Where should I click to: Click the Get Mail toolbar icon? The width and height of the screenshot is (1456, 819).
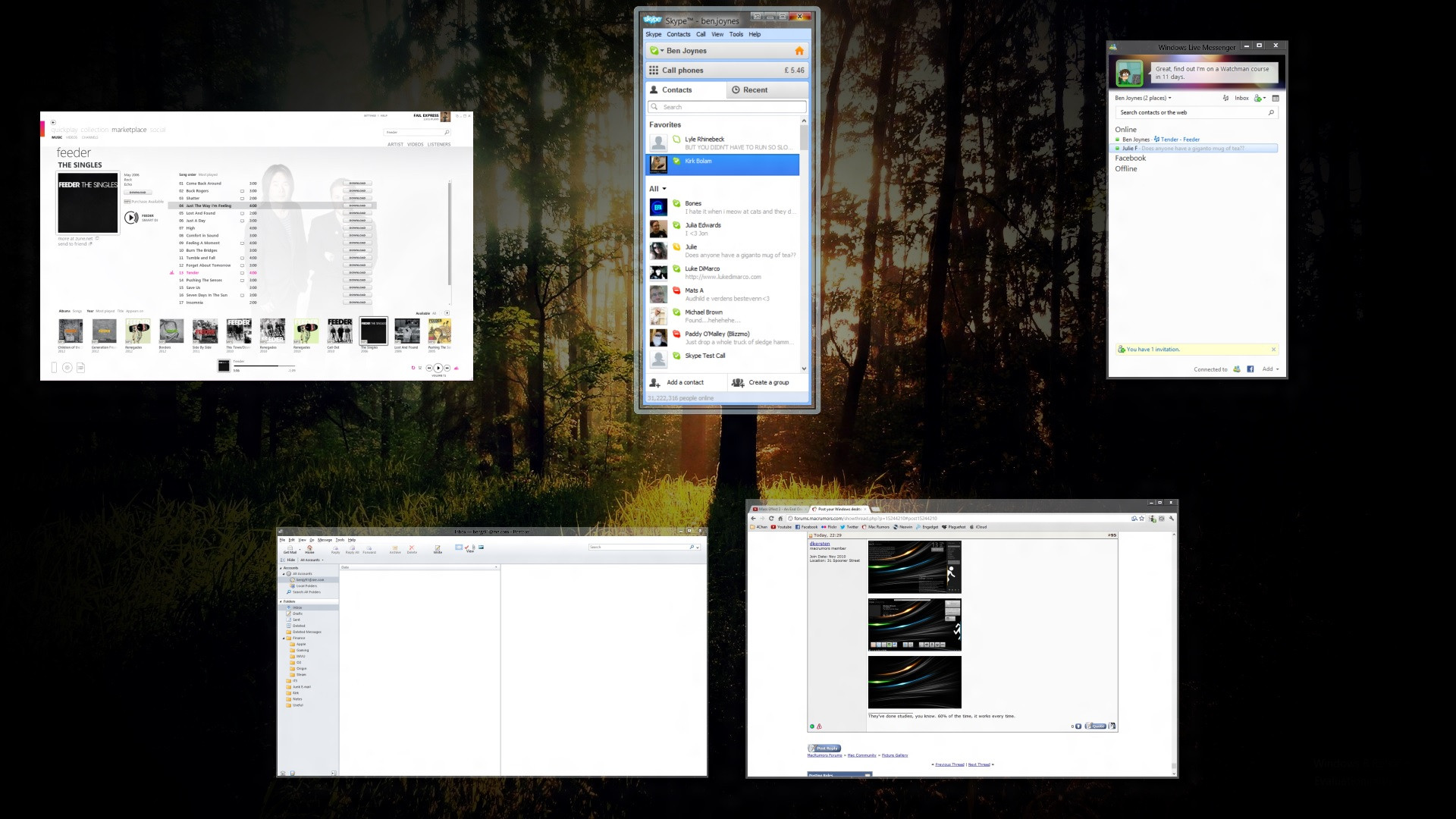coord(290,548)
